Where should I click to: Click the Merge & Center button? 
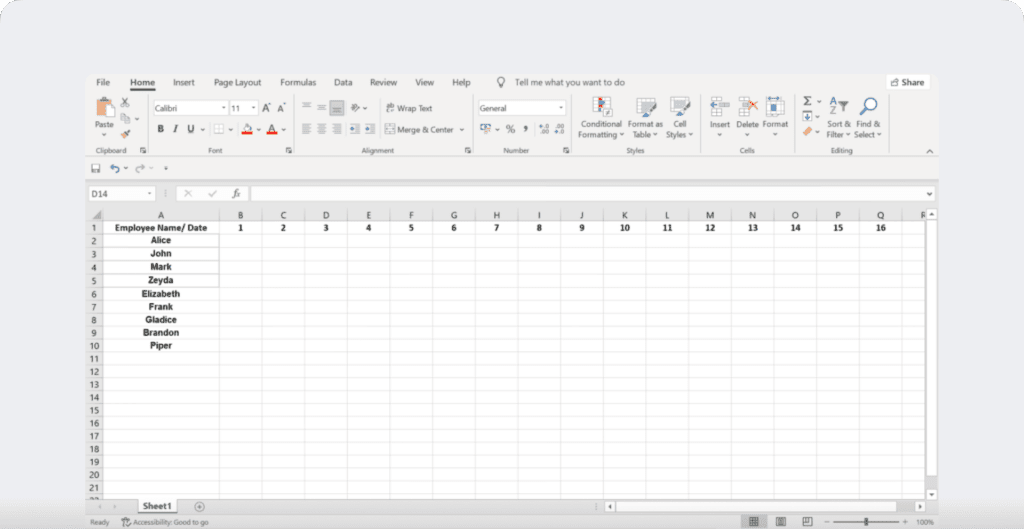(x=419, y=129)
